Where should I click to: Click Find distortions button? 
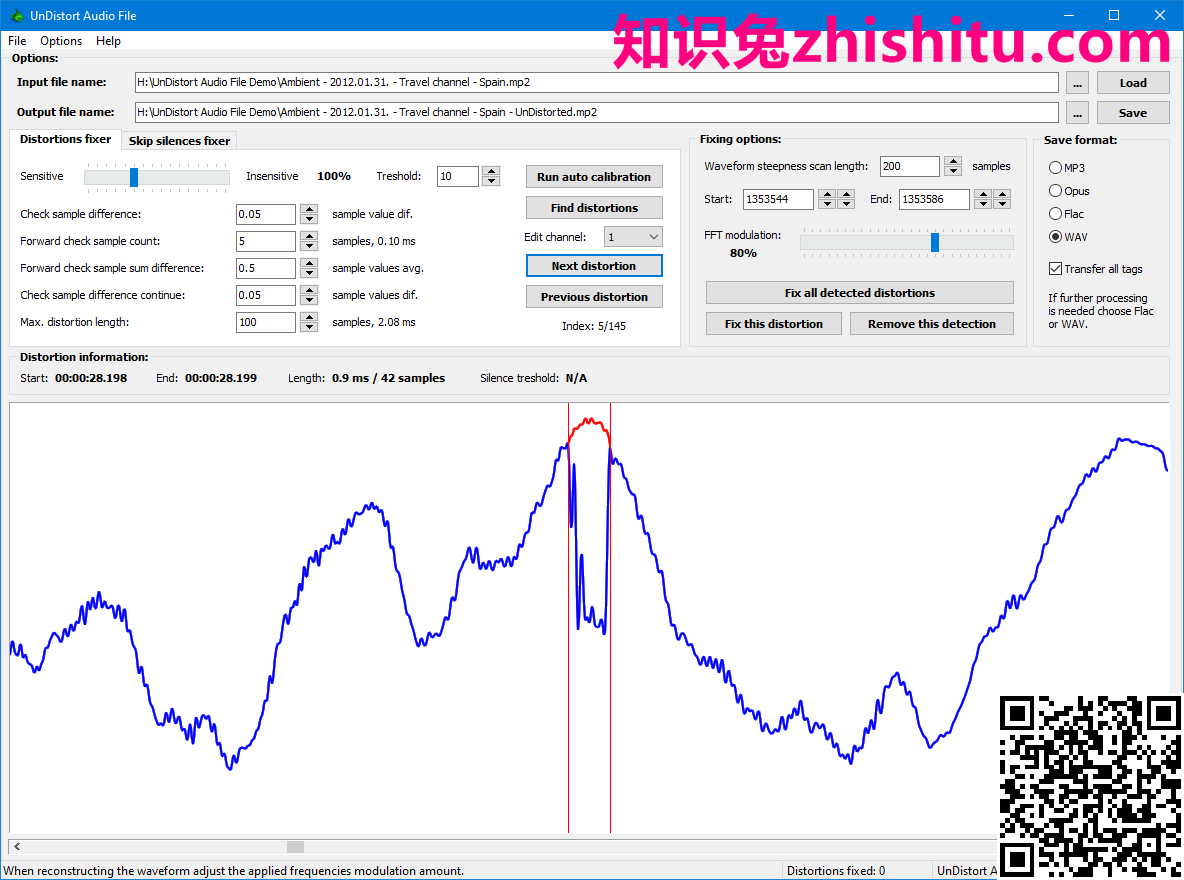[594, 208]
